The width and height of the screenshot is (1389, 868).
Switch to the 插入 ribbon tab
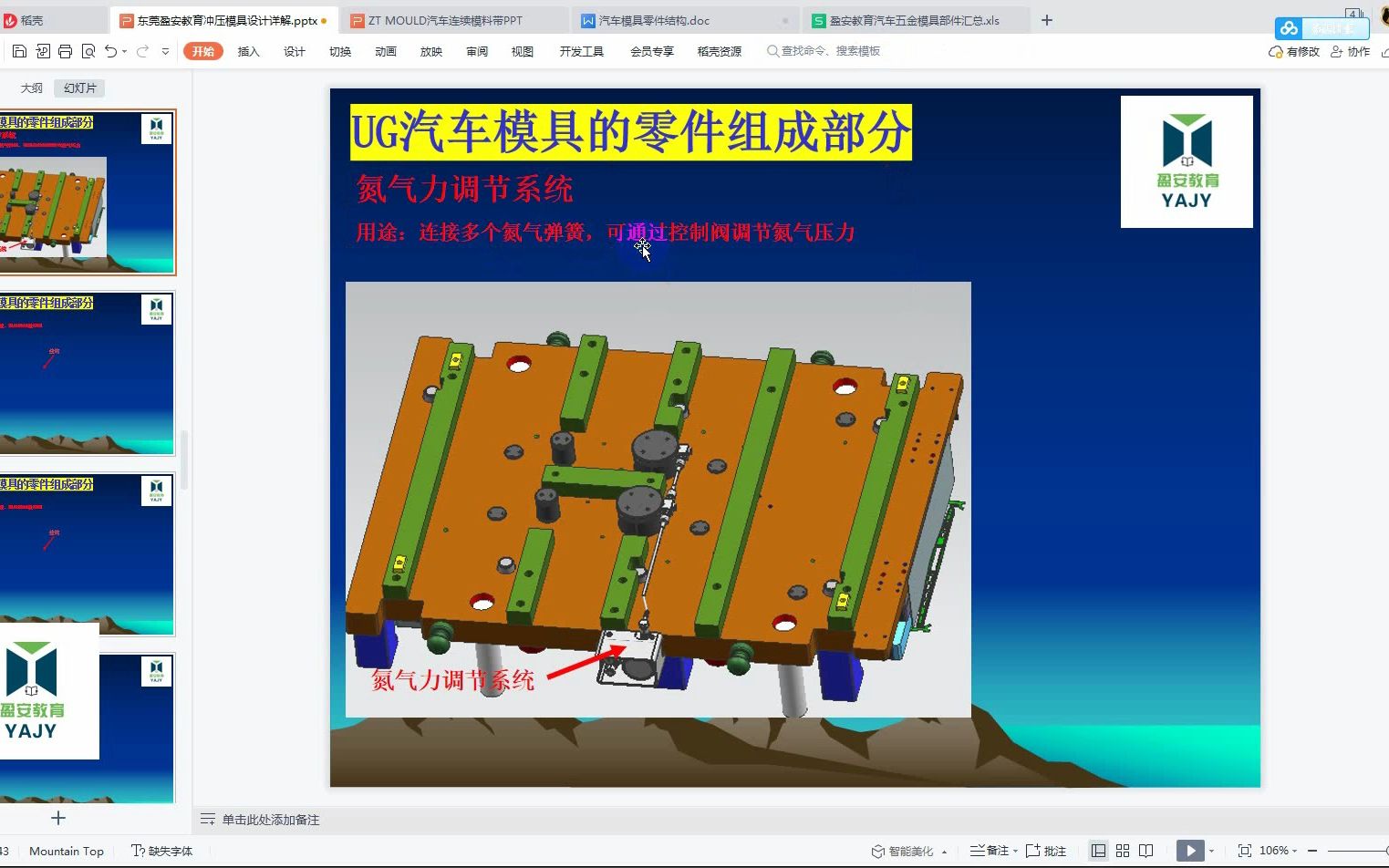(x=248, y=51)
